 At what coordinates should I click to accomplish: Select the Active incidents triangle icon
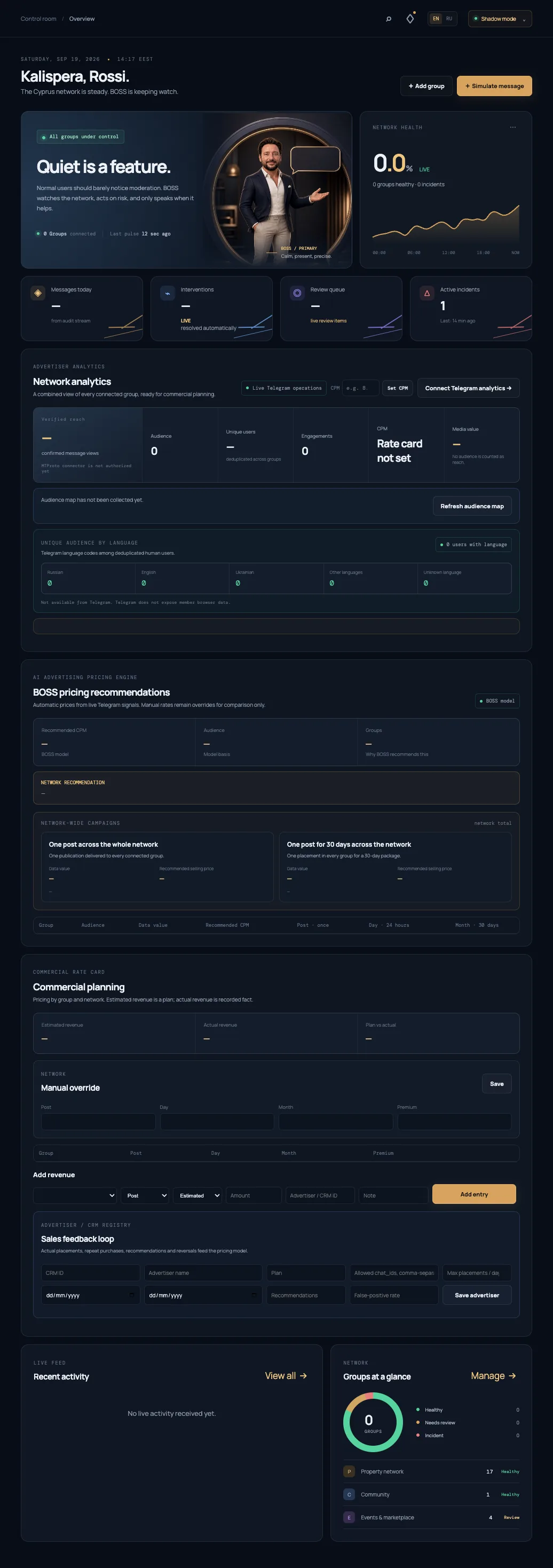(x=426, y=293)
